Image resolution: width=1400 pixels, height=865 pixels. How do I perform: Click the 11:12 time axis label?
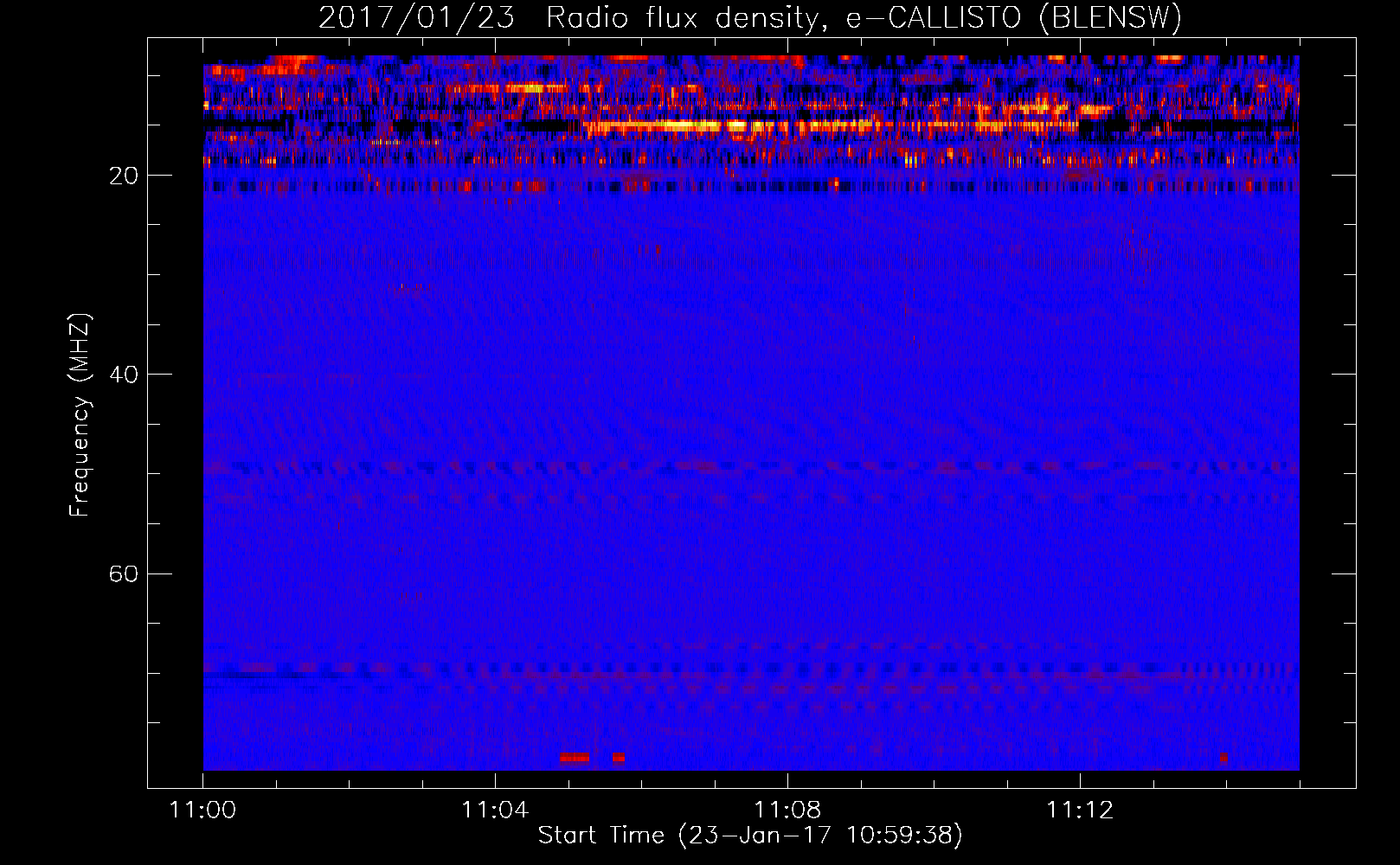click(1080, 810)
